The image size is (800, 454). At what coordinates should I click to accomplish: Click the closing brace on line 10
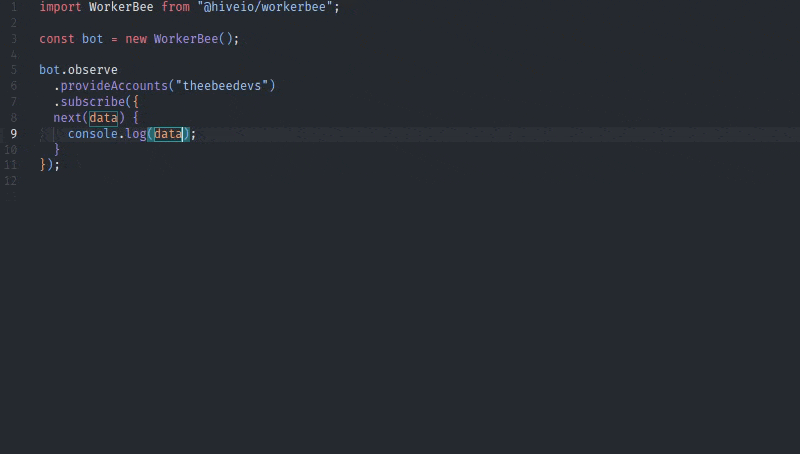(57, 149)
